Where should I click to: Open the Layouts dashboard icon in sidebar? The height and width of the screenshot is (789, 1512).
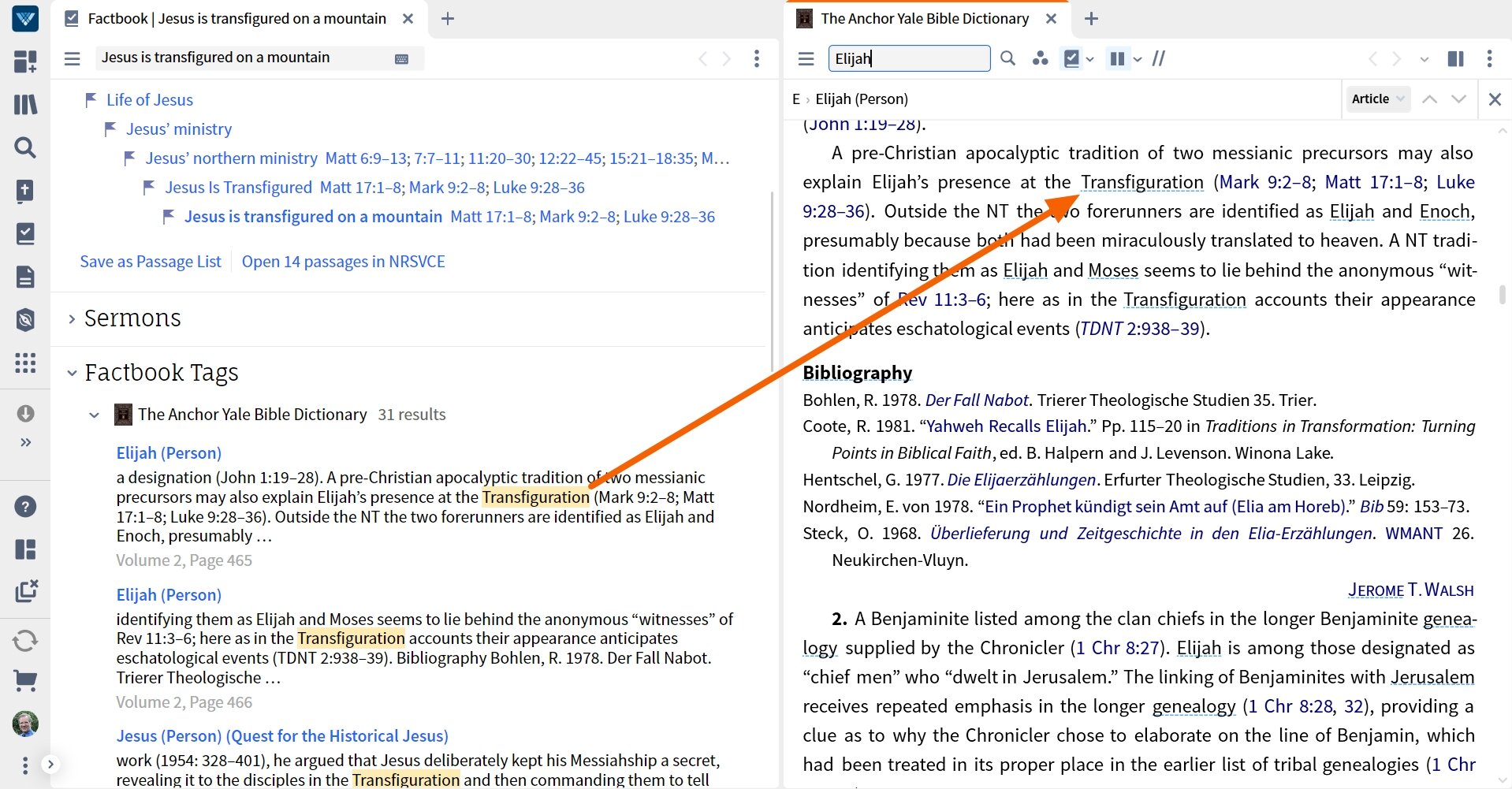25,61
